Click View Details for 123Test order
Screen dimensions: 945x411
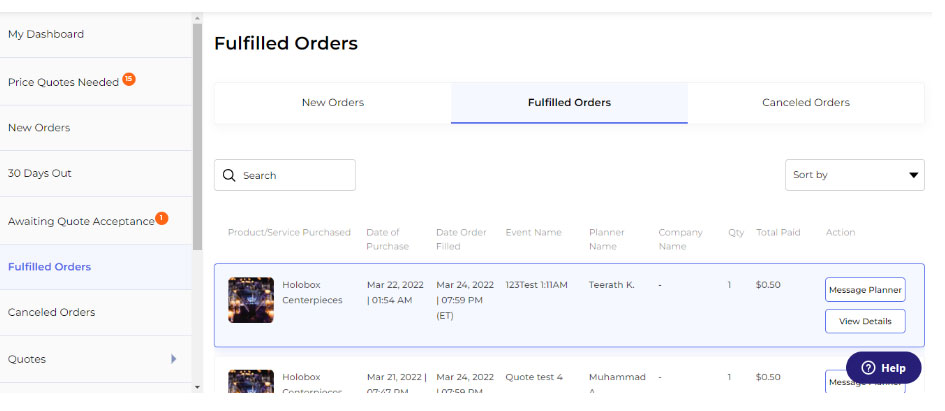click(865, 321)
